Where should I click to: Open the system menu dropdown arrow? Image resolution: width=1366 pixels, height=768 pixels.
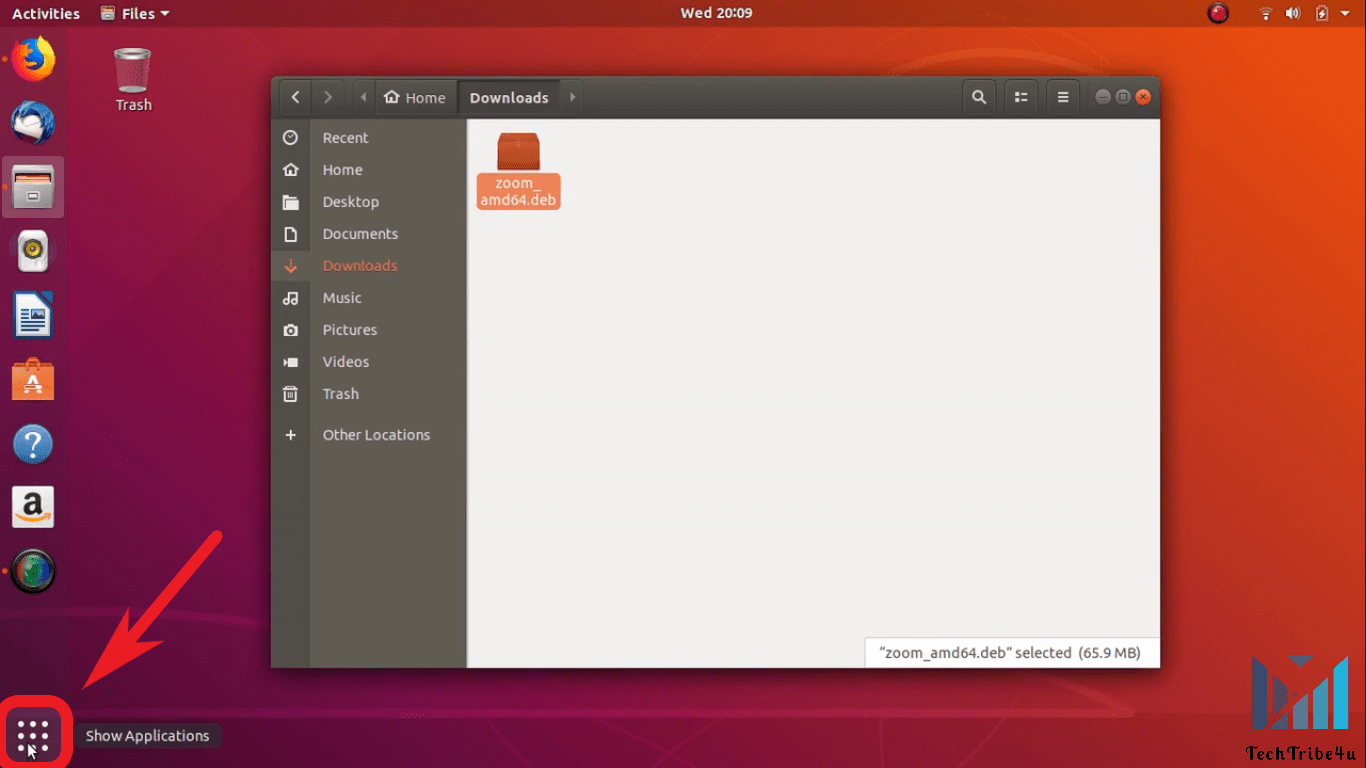1345,13
